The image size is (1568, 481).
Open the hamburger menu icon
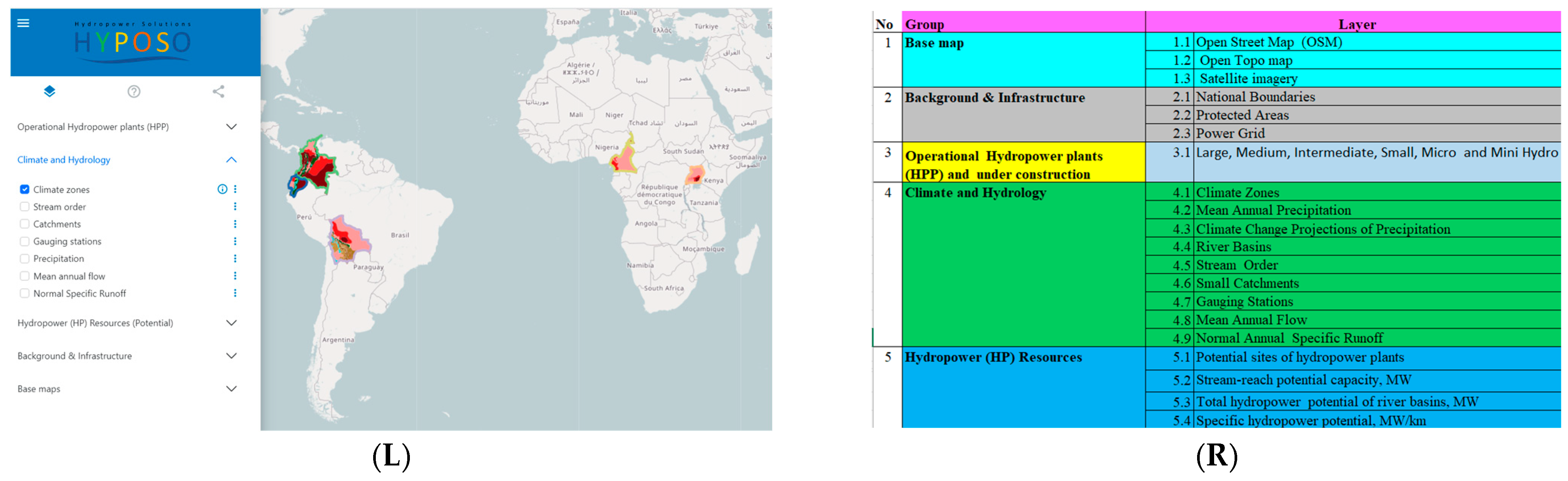pos(23,23)
